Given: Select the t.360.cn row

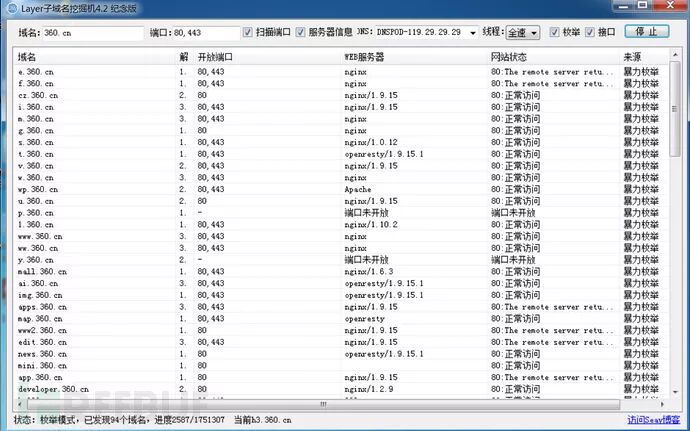Looking at the screenshot, I should 341,154.
